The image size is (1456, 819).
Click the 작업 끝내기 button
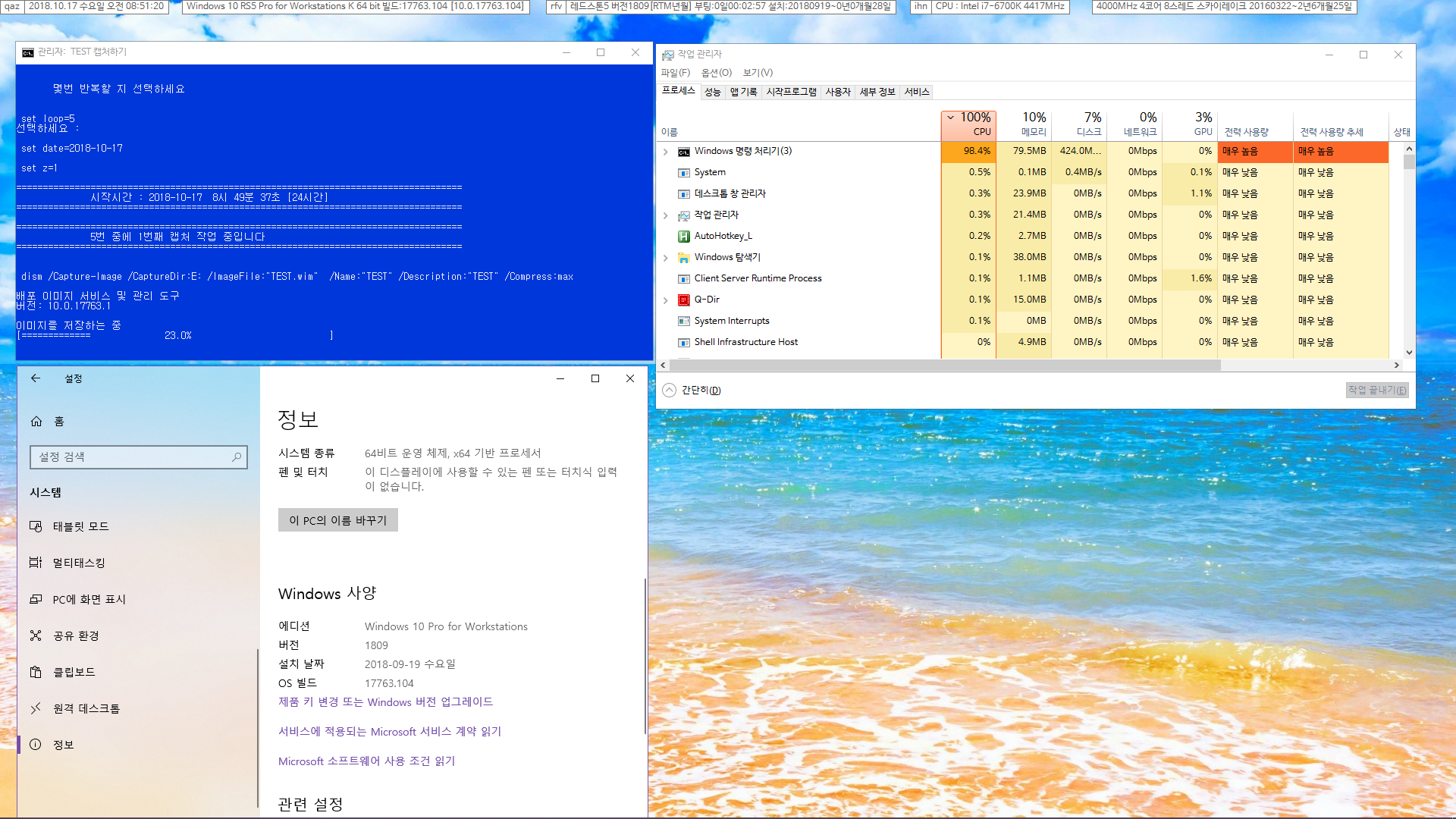click(x=1377, y=391)
